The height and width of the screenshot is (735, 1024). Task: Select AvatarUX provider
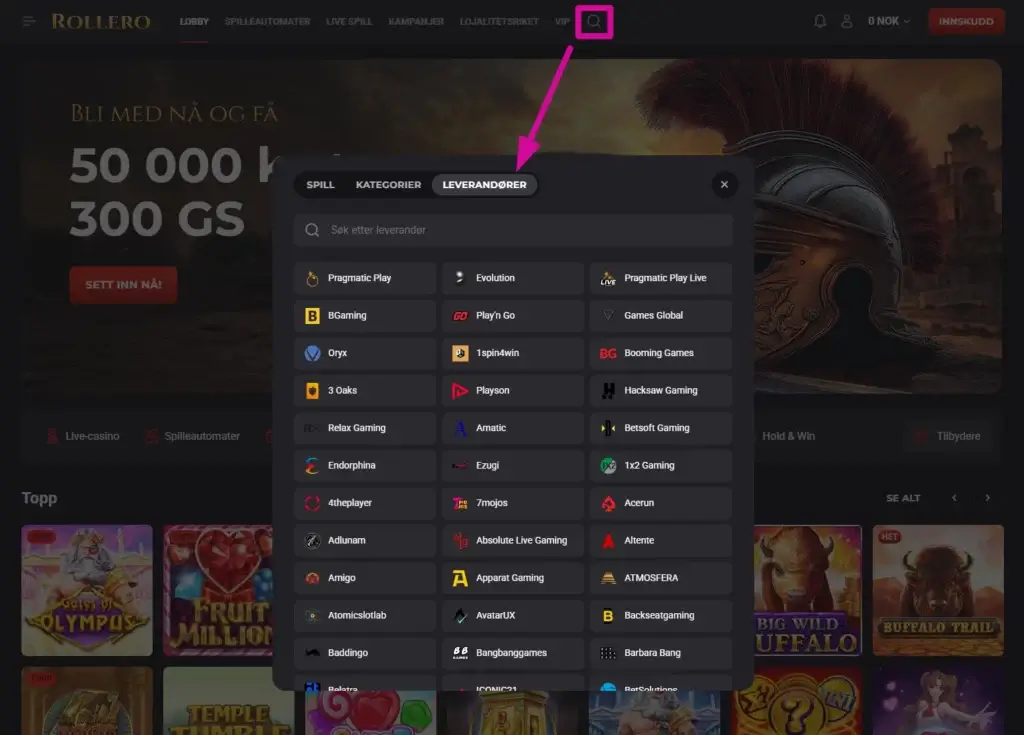point(513,615)
